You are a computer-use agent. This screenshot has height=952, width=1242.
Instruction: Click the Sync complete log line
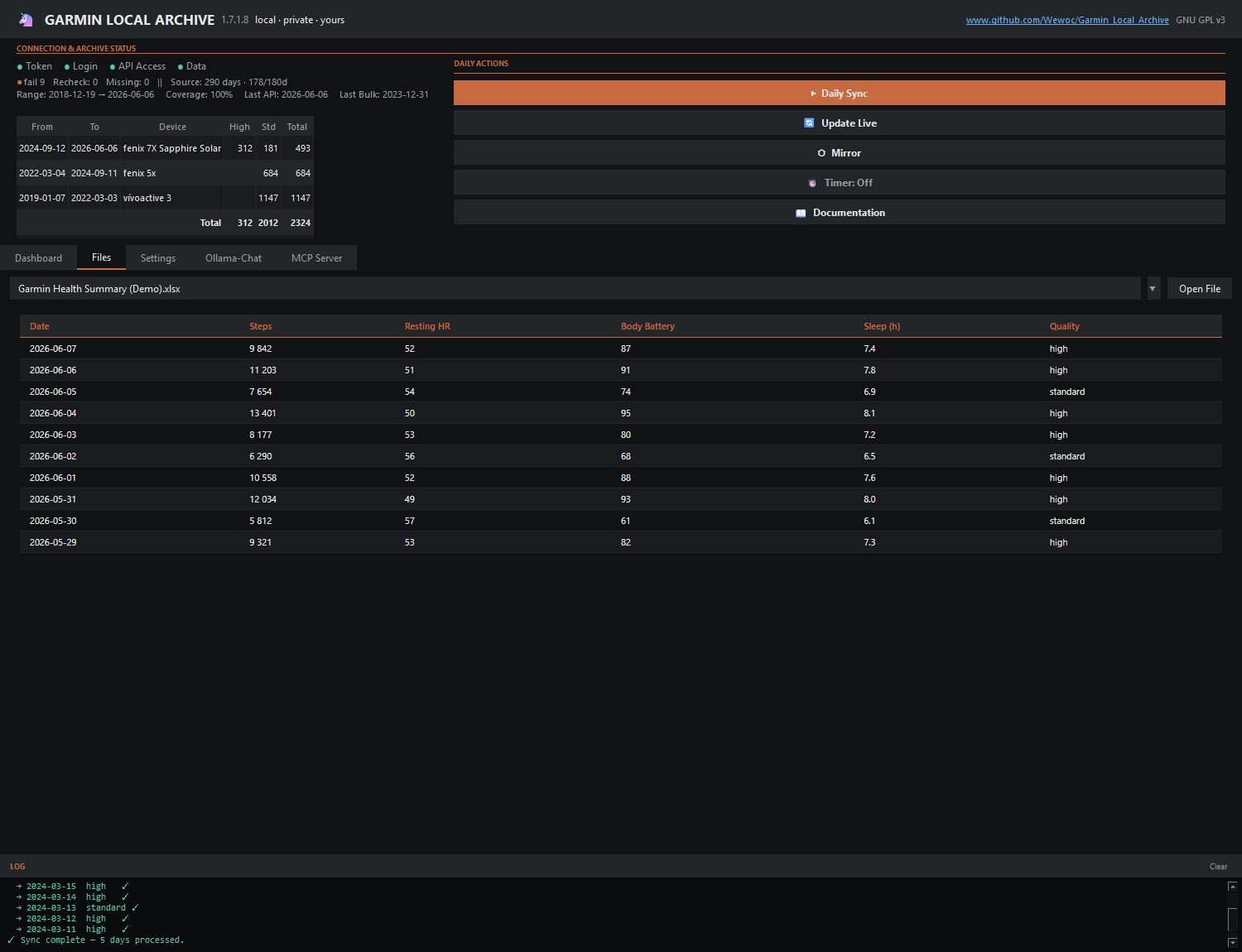pos(96,940)
